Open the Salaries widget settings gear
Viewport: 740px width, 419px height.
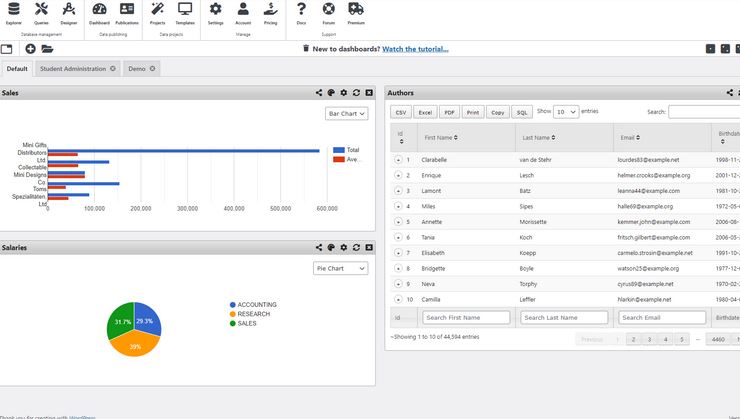pyautogui.click(x=344, y=247)
